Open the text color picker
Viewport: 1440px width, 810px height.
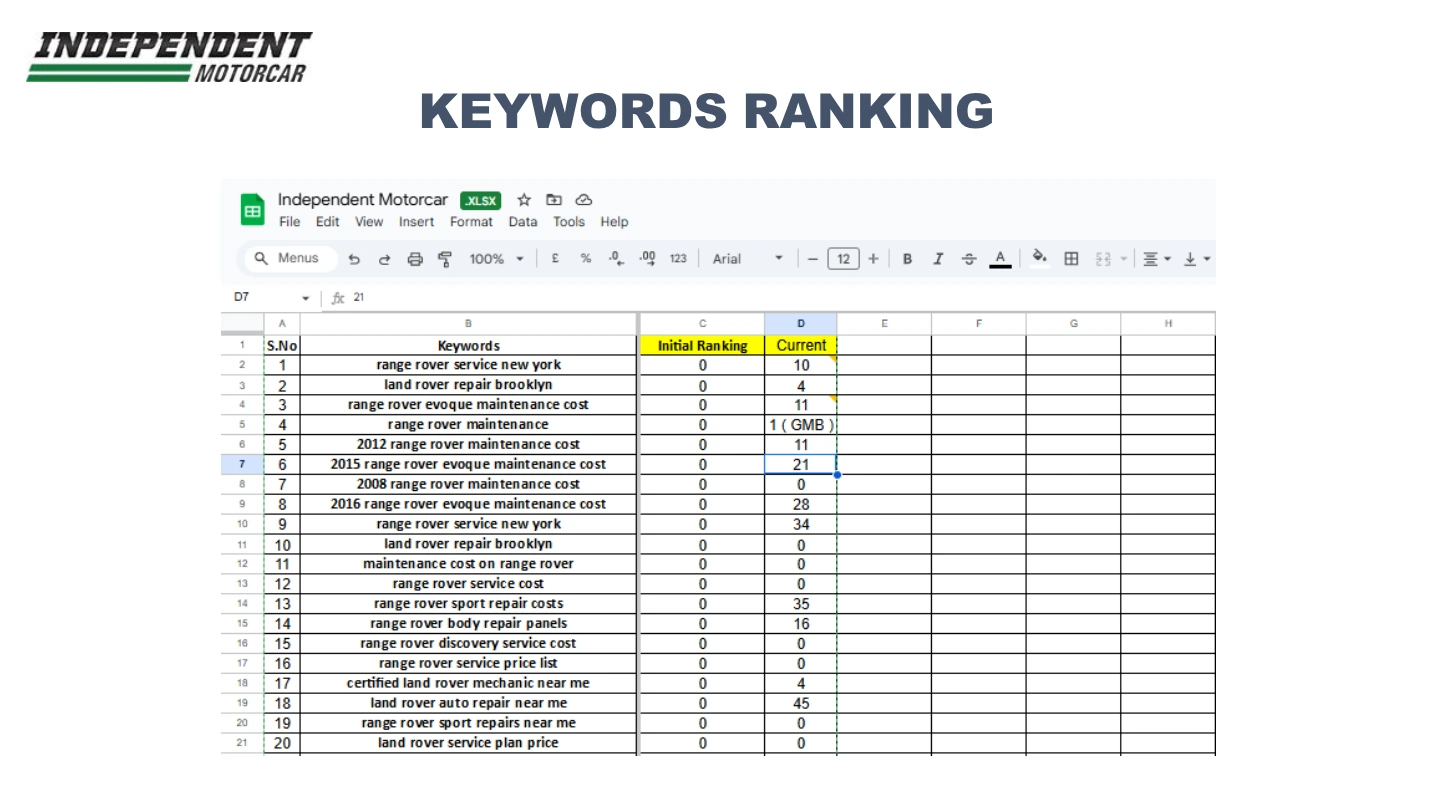coord(999,259)
